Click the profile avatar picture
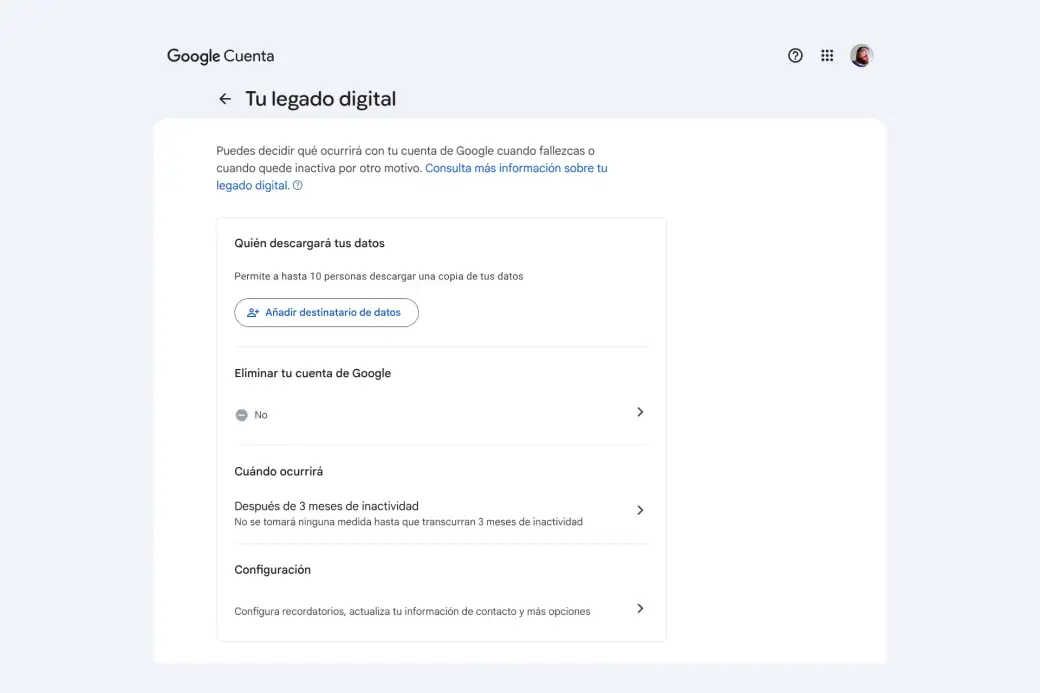This screenshot has height=693, width=1040. point(861,56)
